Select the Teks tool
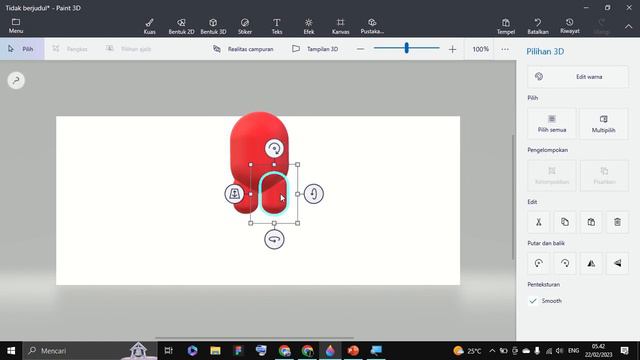Image resolution: width=640 pixels, height=360 pixels. click(x=277, y=26)
